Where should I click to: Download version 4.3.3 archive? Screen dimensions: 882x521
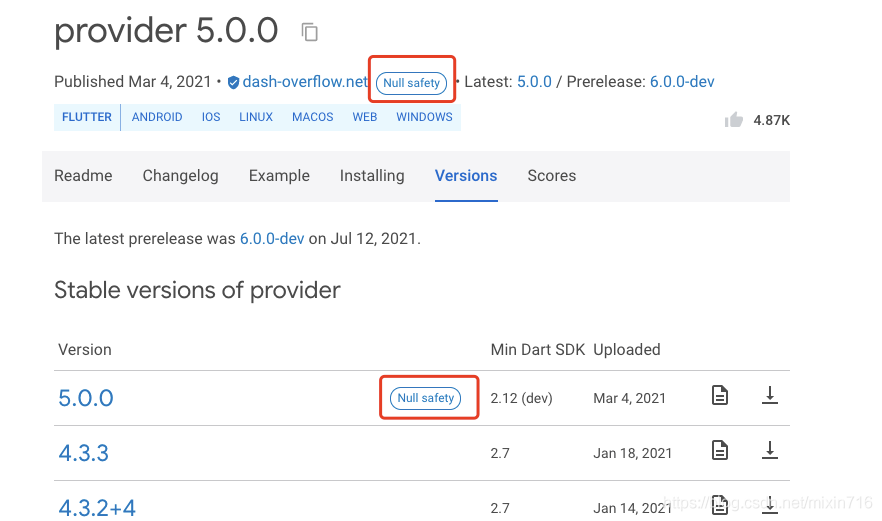[x=769, y=451]
